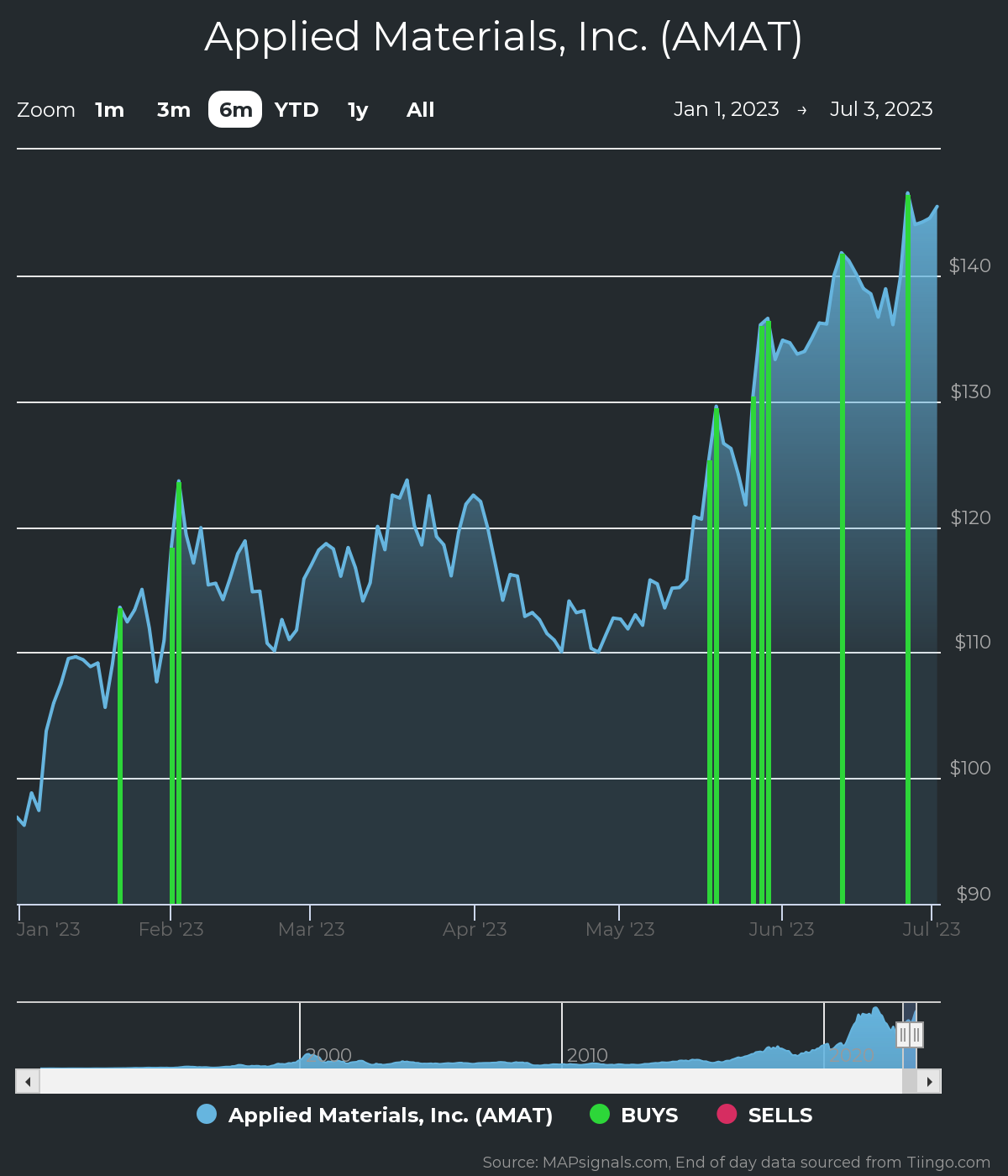Click the Zoom label
1008x1176 pixels.
[x=46, y=110]
